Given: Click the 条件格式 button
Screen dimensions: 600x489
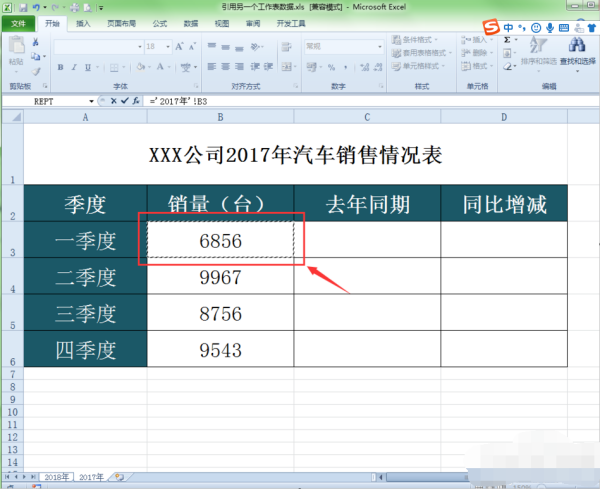Looking at the screenshot, I should pos(418,40).
